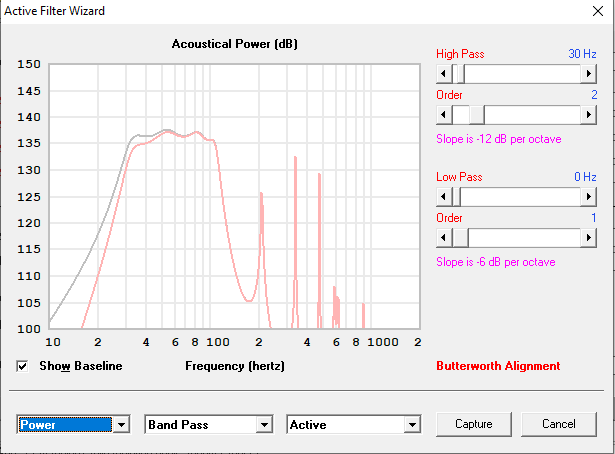Click the Low Pass label

pos(459,177)
